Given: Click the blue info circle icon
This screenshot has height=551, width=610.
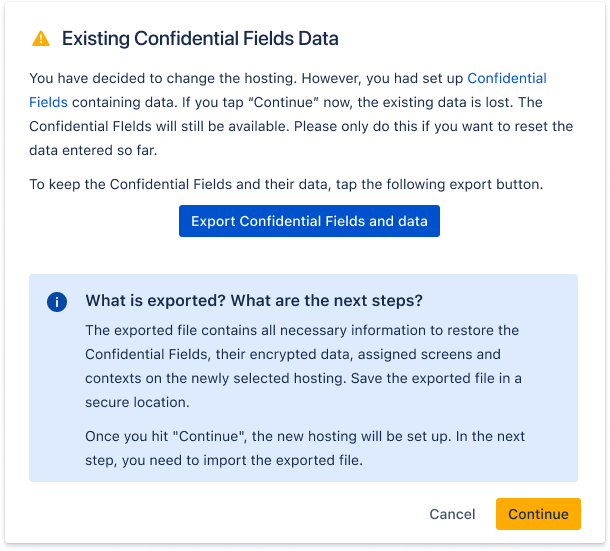Looking at the screenshot, I should coord(57,302).
